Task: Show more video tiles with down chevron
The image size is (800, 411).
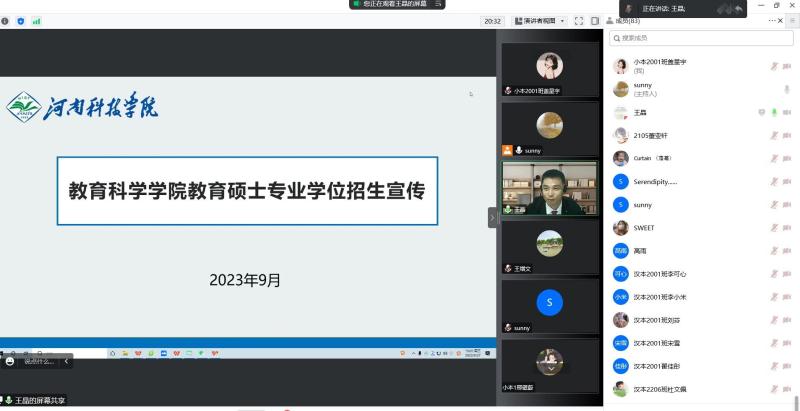Action: (551, 368)
